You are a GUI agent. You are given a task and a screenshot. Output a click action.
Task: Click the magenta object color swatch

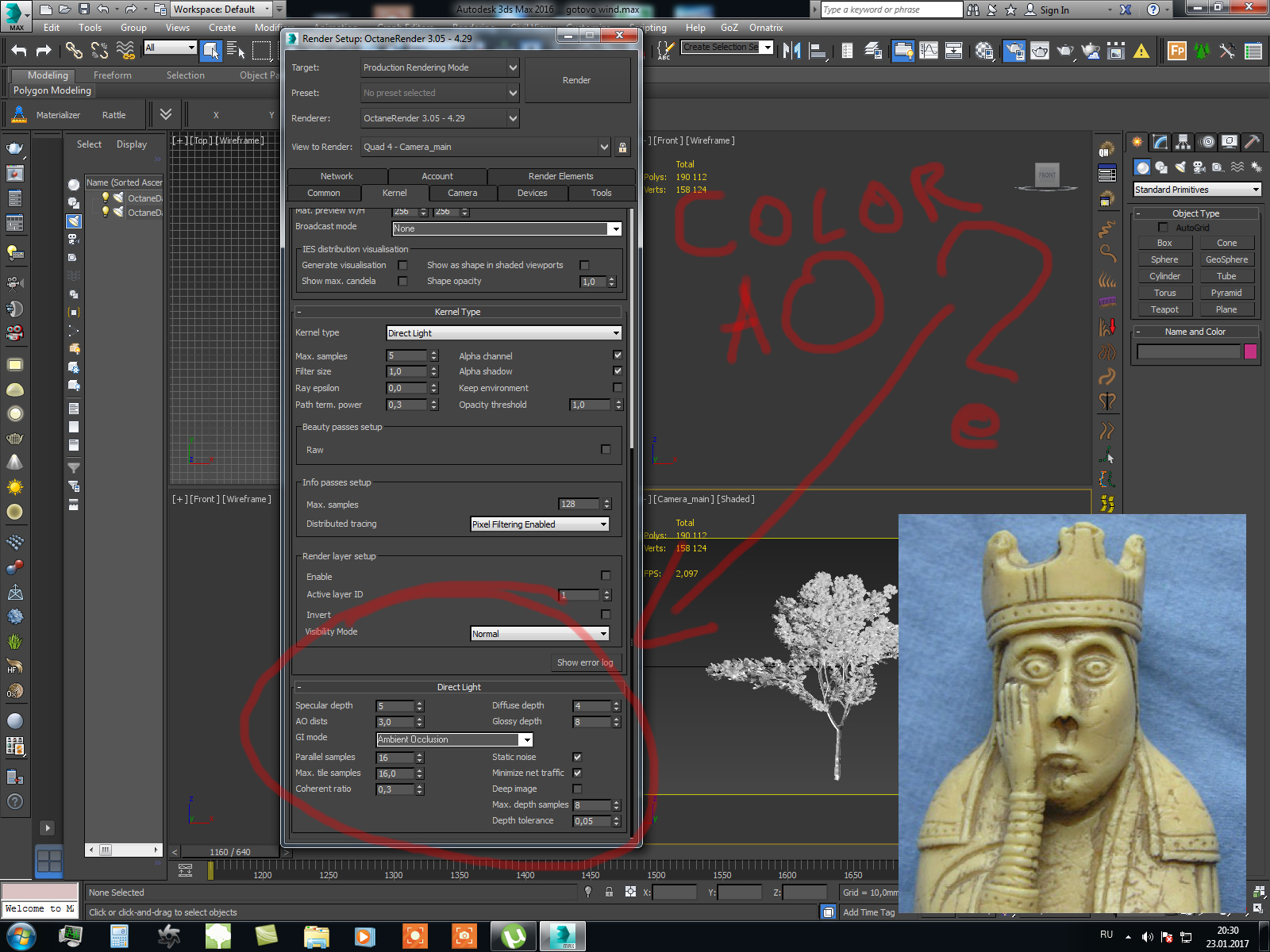1251,351
